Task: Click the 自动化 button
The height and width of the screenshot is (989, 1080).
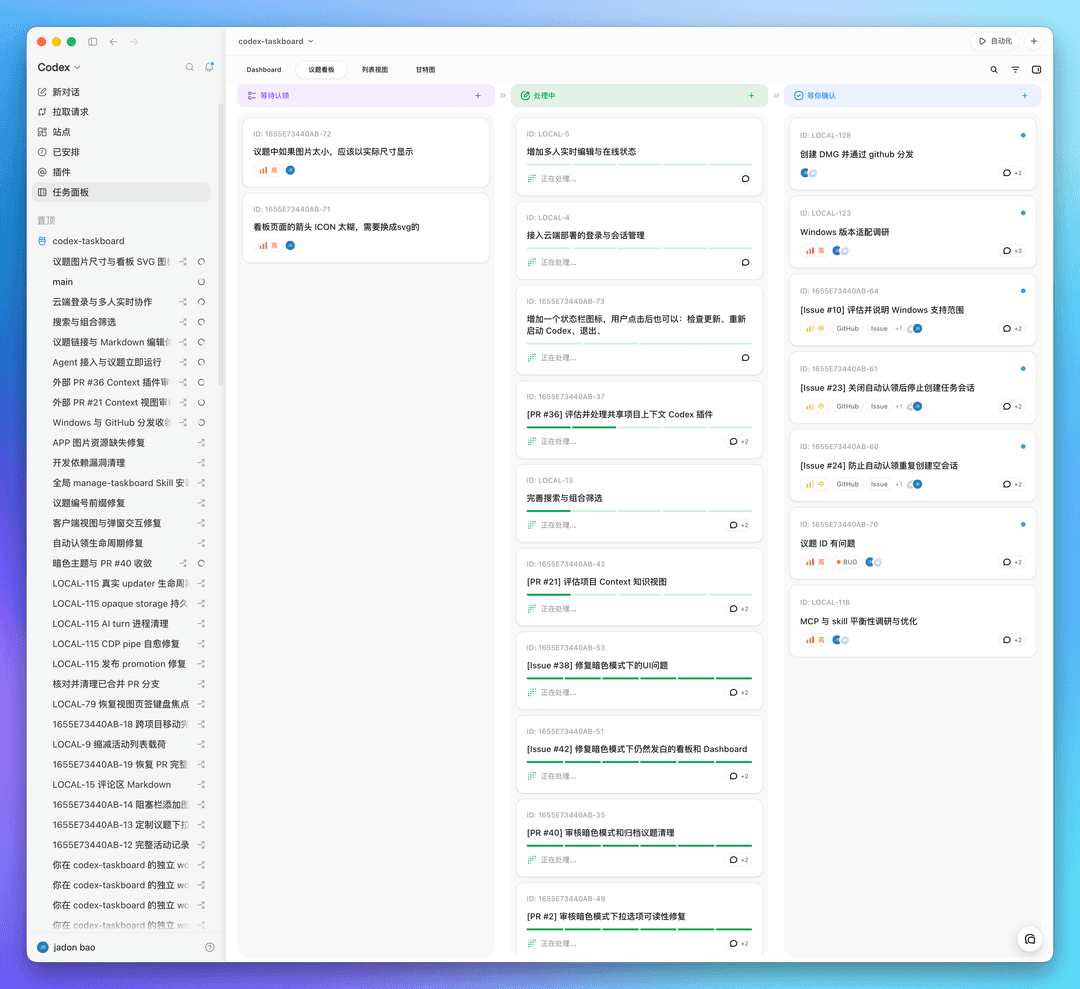Action: [995, 41]
